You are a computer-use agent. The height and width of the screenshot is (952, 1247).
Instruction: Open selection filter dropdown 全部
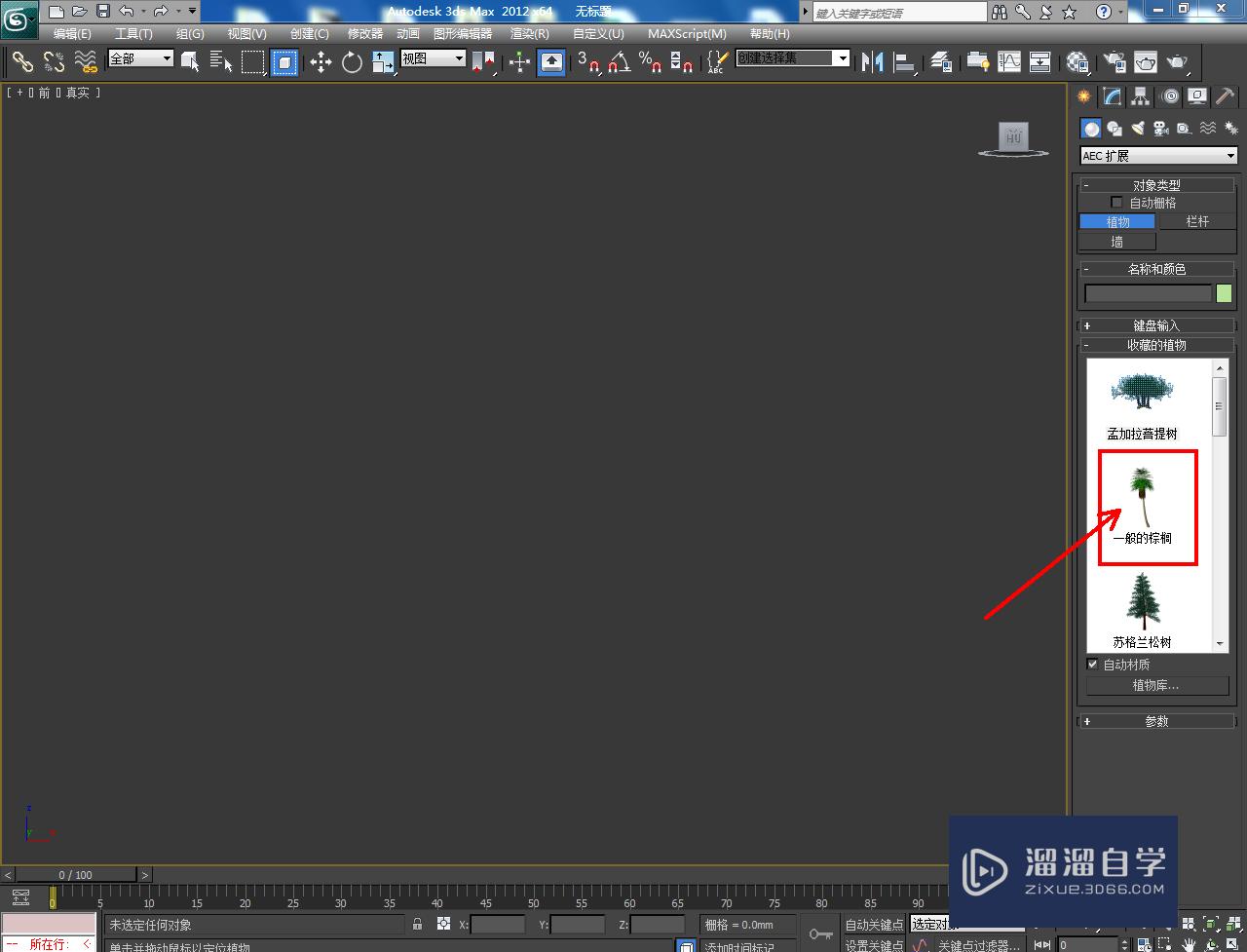click(x=140, y=58)
